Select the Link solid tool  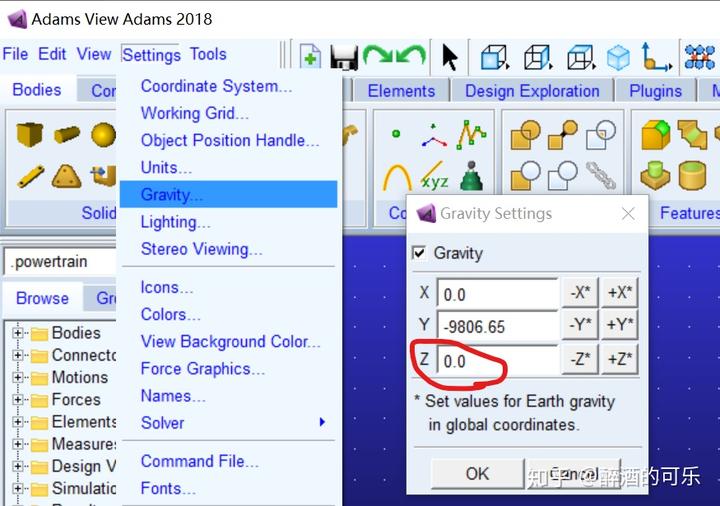[31, 177]
